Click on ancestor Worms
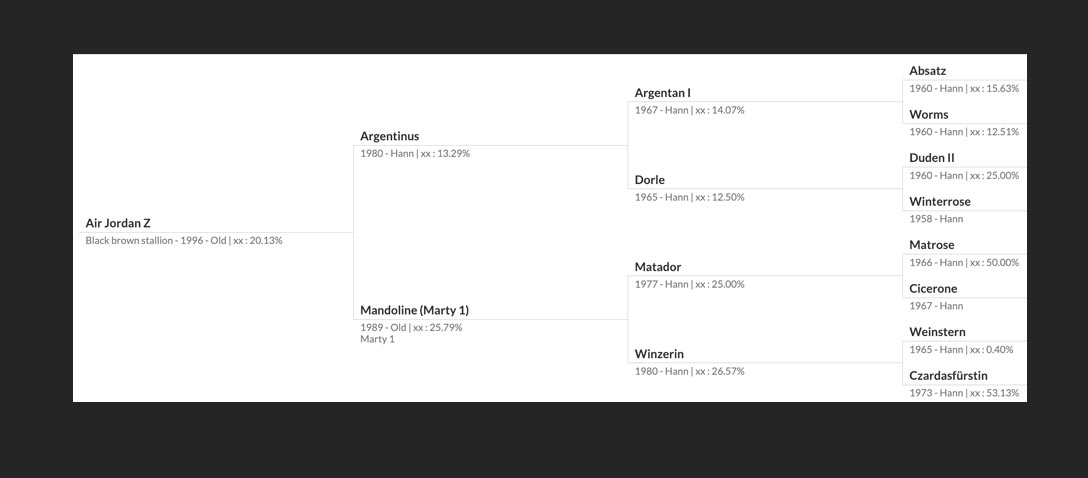The width and height of the screenshot is (1088, 478). pos(928,114)
